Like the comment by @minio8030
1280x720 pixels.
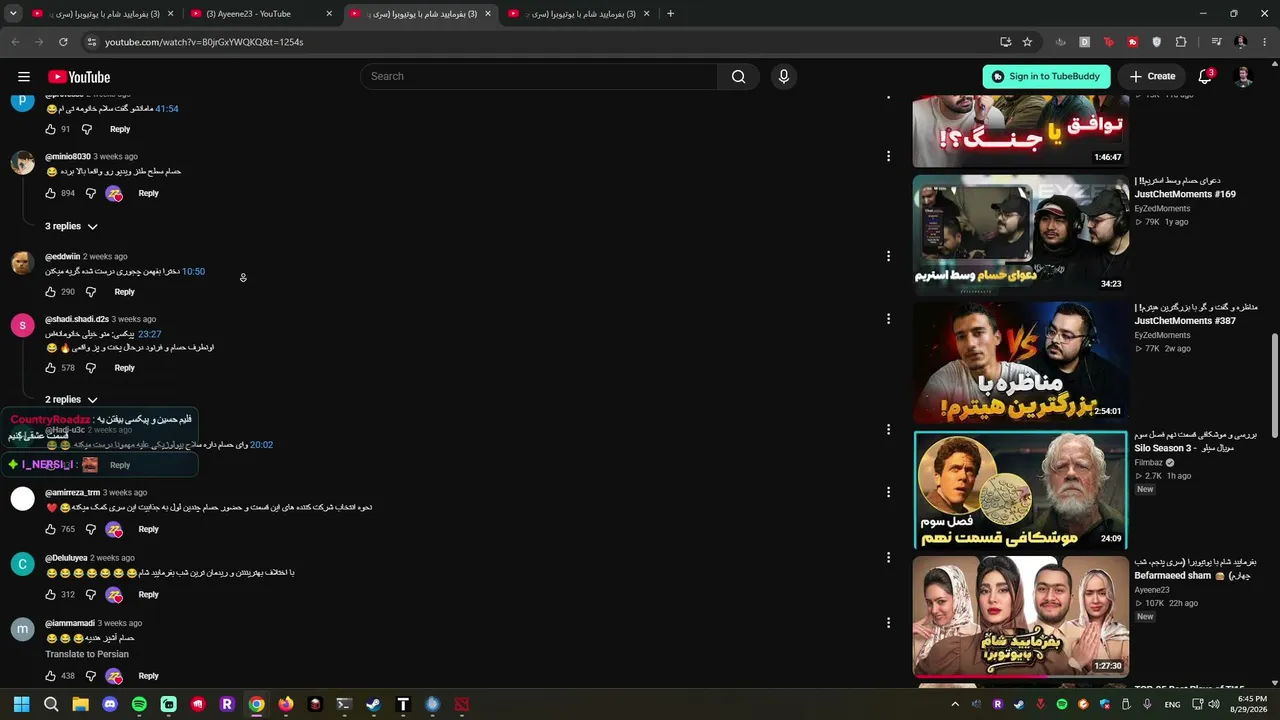[x=51, y=193]
